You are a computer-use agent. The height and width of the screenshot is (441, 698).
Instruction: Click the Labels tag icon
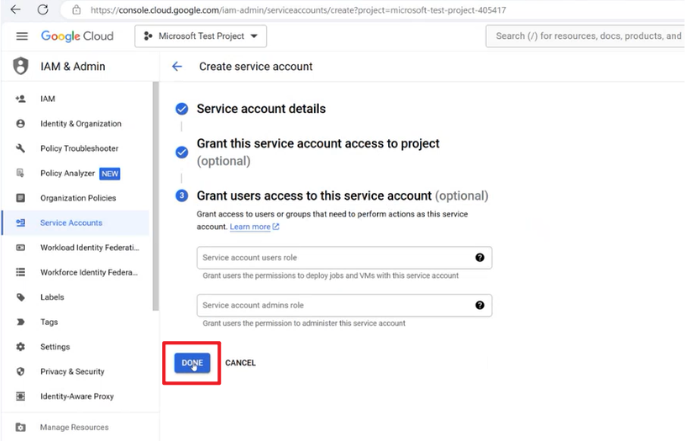click(x=20, y=297)
